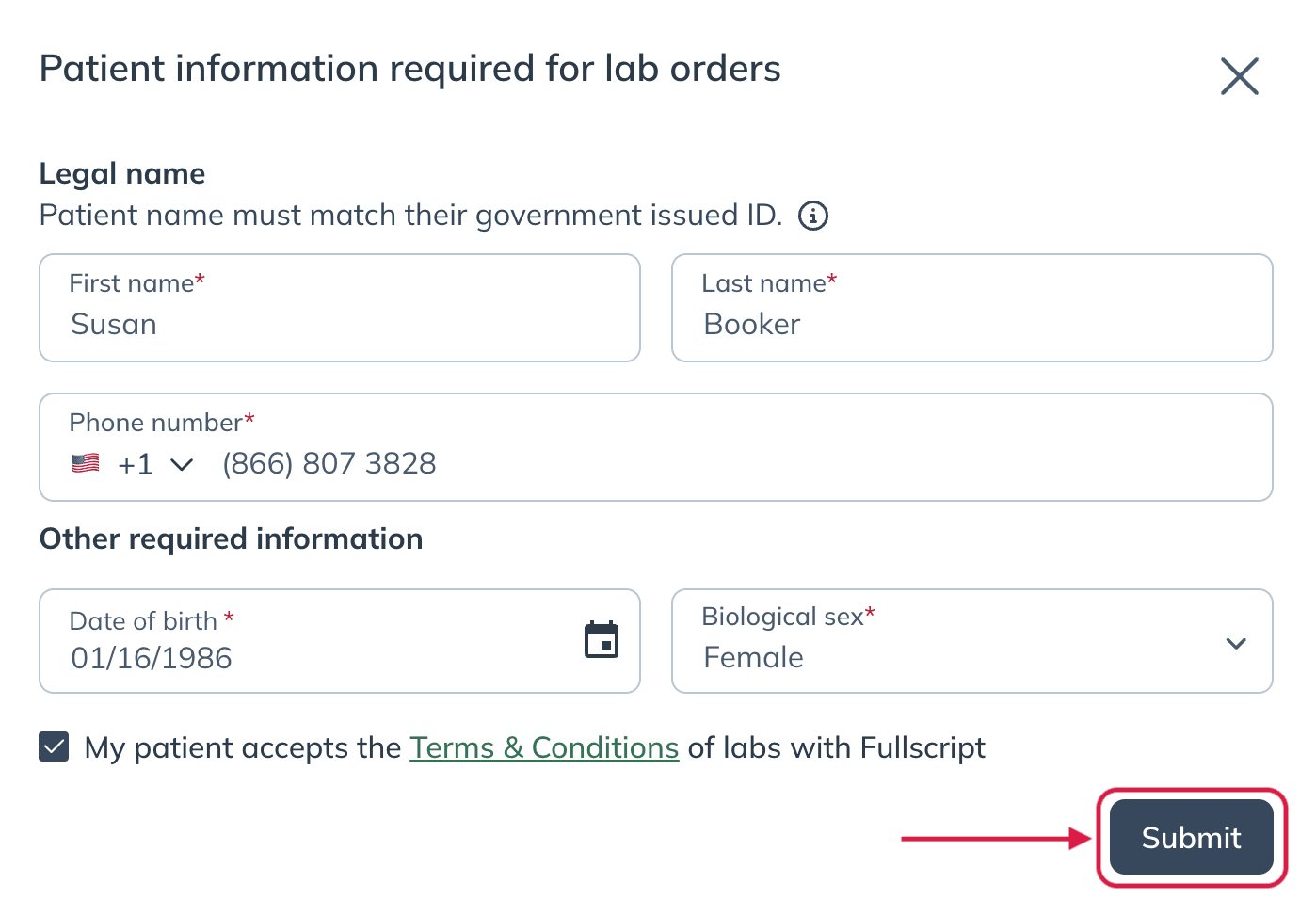Open the calendar date picker icon
Image resolution: width=1316 pixels, height=915 pixels.
point(602,640)
